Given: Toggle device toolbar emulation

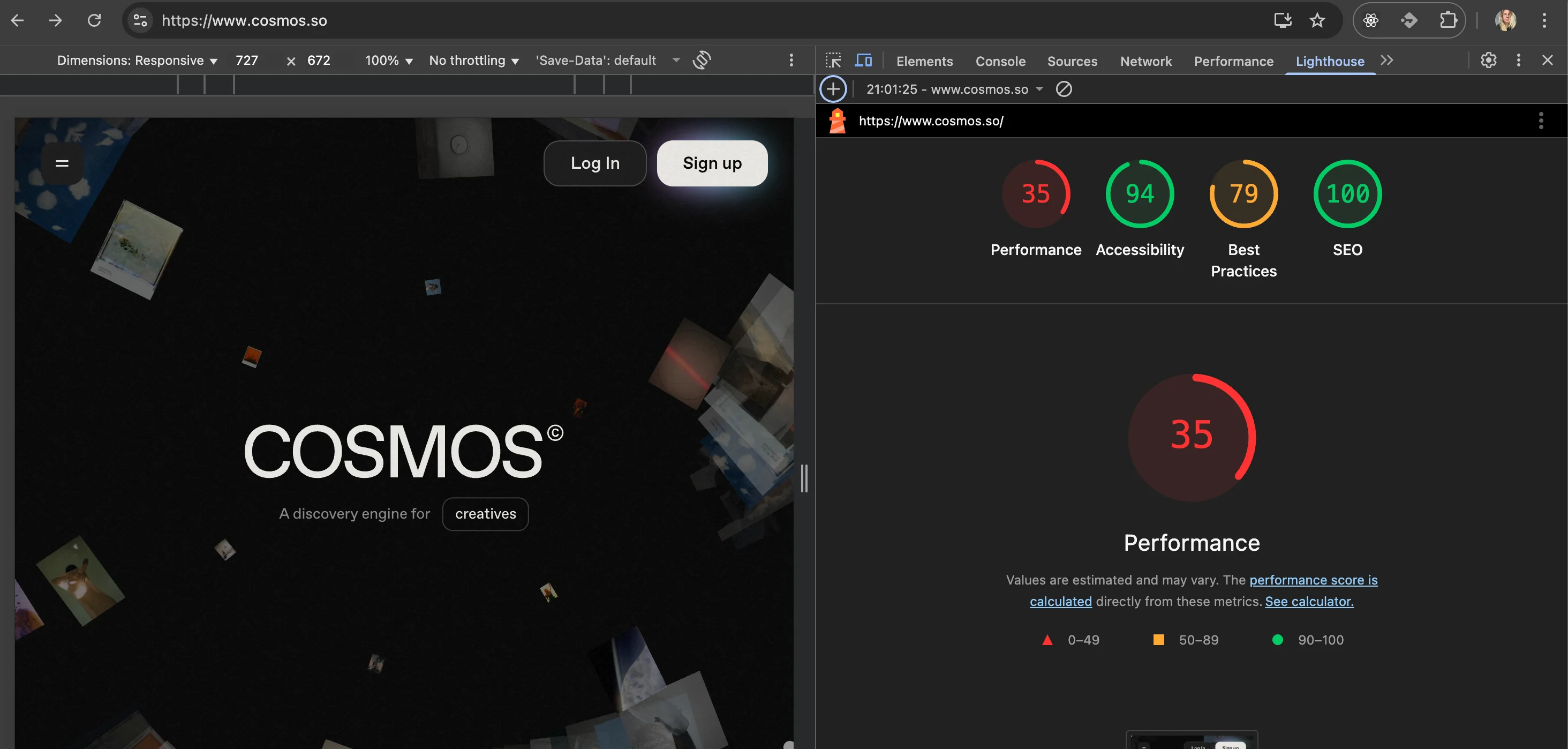Looking at the screenshot, I should [x=863, y=61].
